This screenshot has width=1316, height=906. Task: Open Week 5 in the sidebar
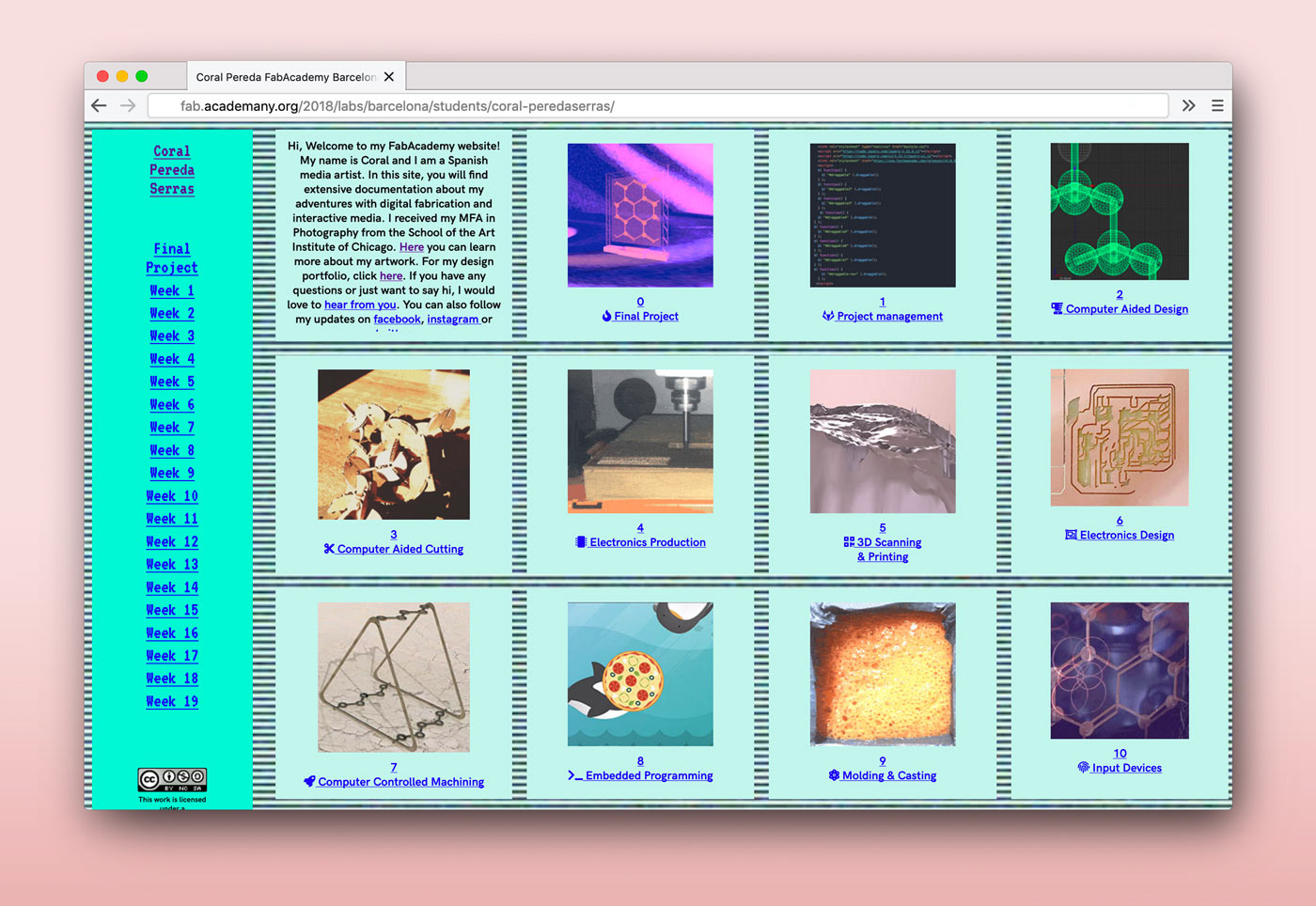pos(172,382)
